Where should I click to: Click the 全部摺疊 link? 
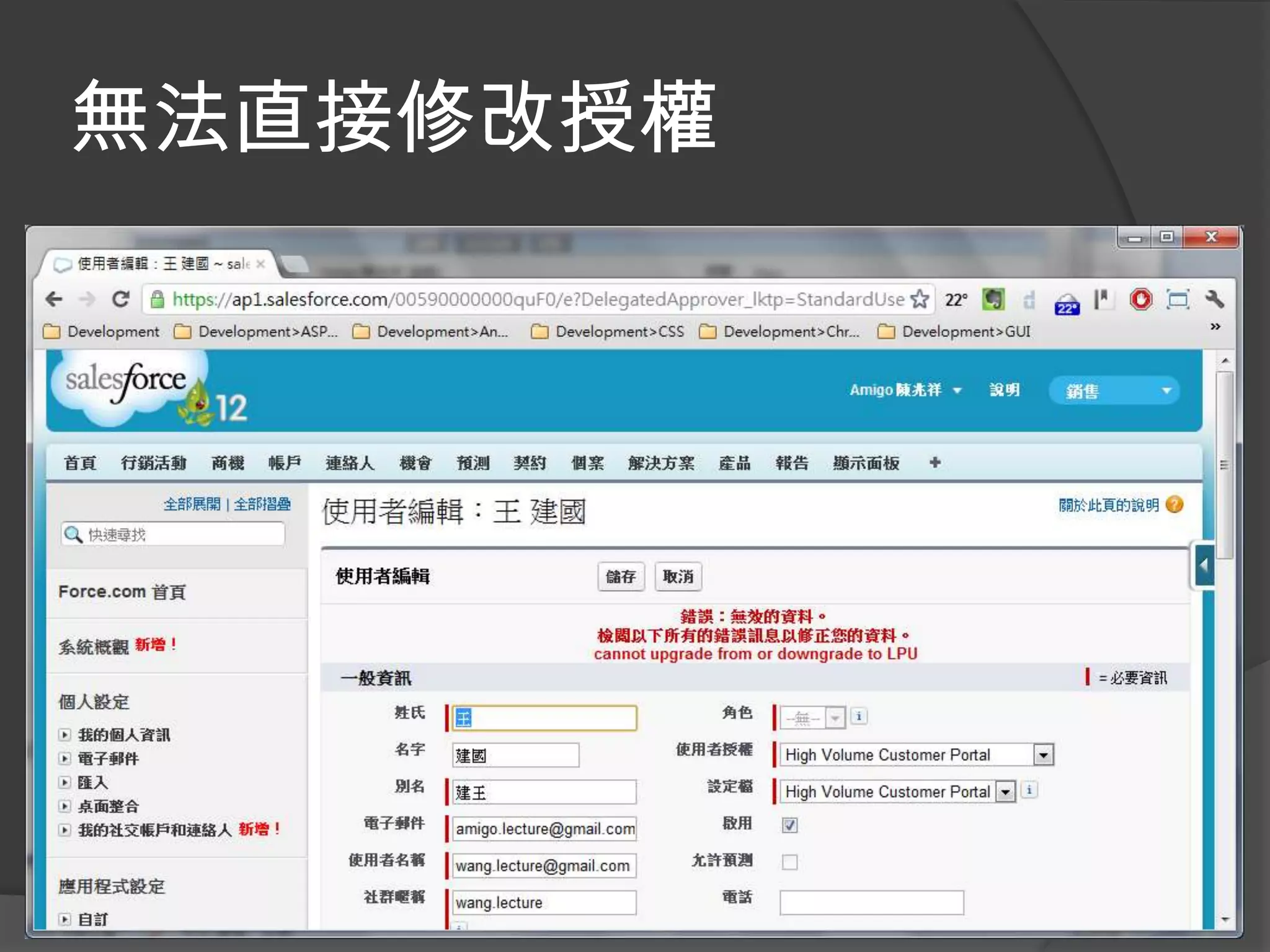pos(262,504)
